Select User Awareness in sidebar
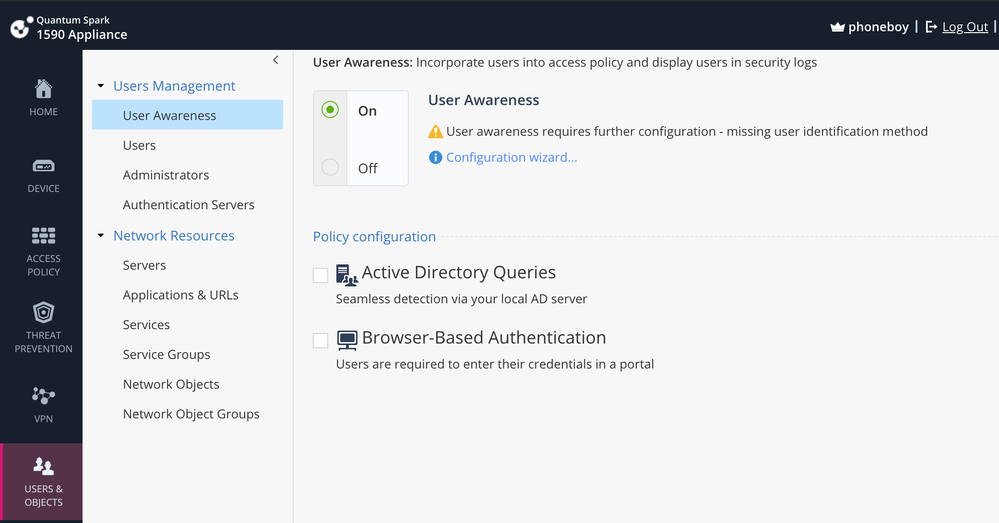The width and height of the screenshot is (999, 523). [187, 115]
